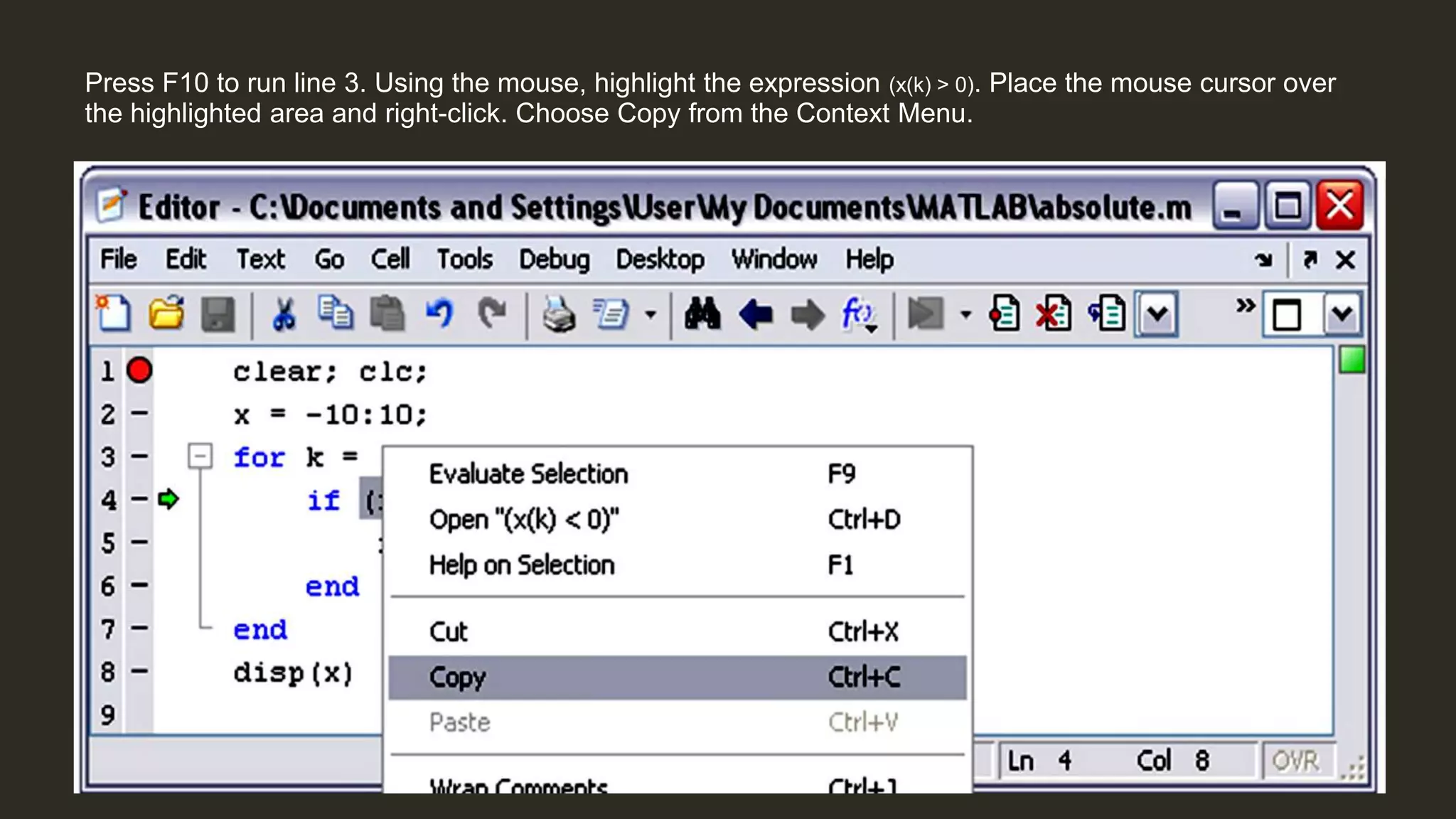This screenshot has height=819, width=1456.
Task: Open the Go menu
Action: (329, 259)
